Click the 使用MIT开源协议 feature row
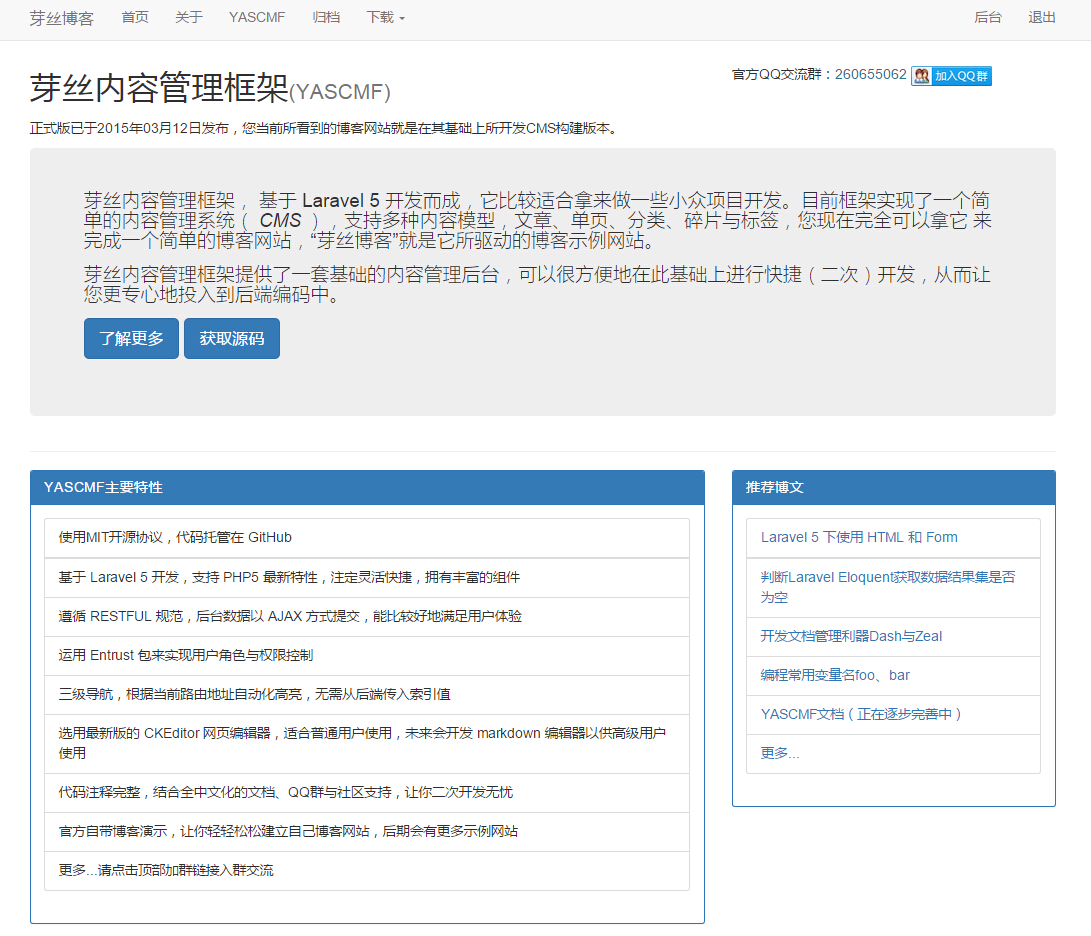The height and width of the screenshot is (936, 1091). pos(367,538)
